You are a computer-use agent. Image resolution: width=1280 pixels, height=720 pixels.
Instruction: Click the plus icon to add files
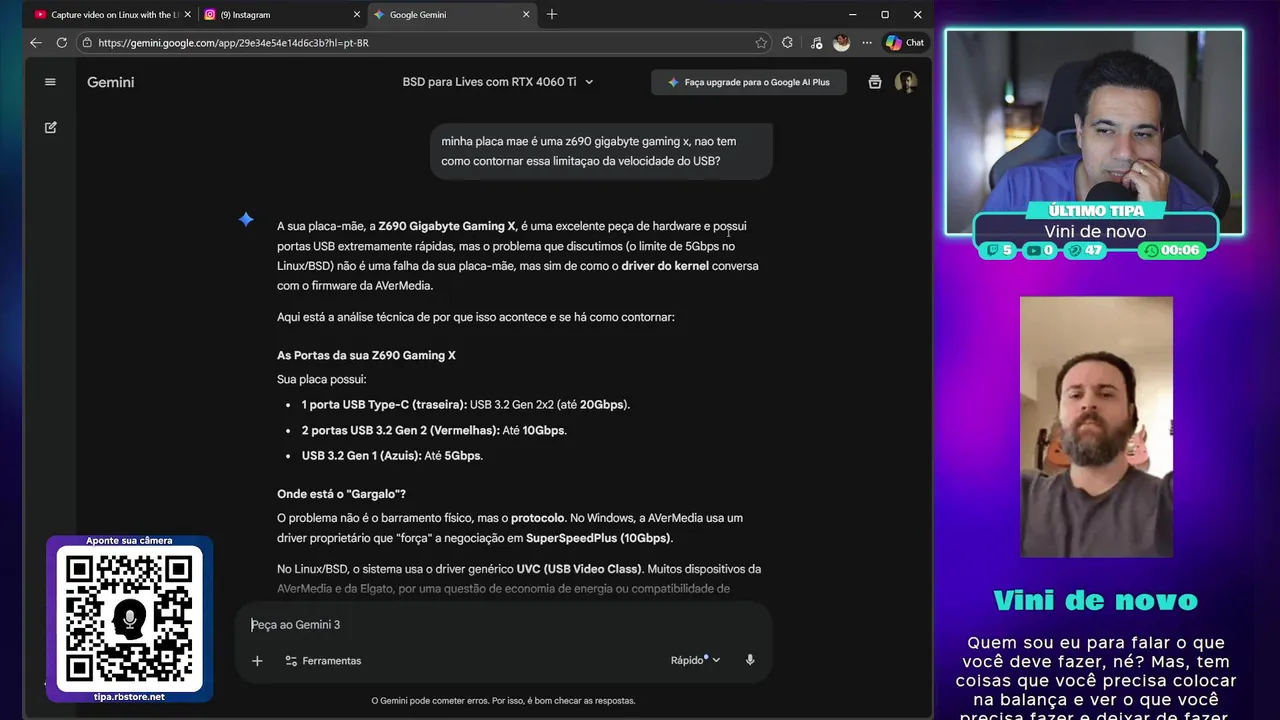257,661
